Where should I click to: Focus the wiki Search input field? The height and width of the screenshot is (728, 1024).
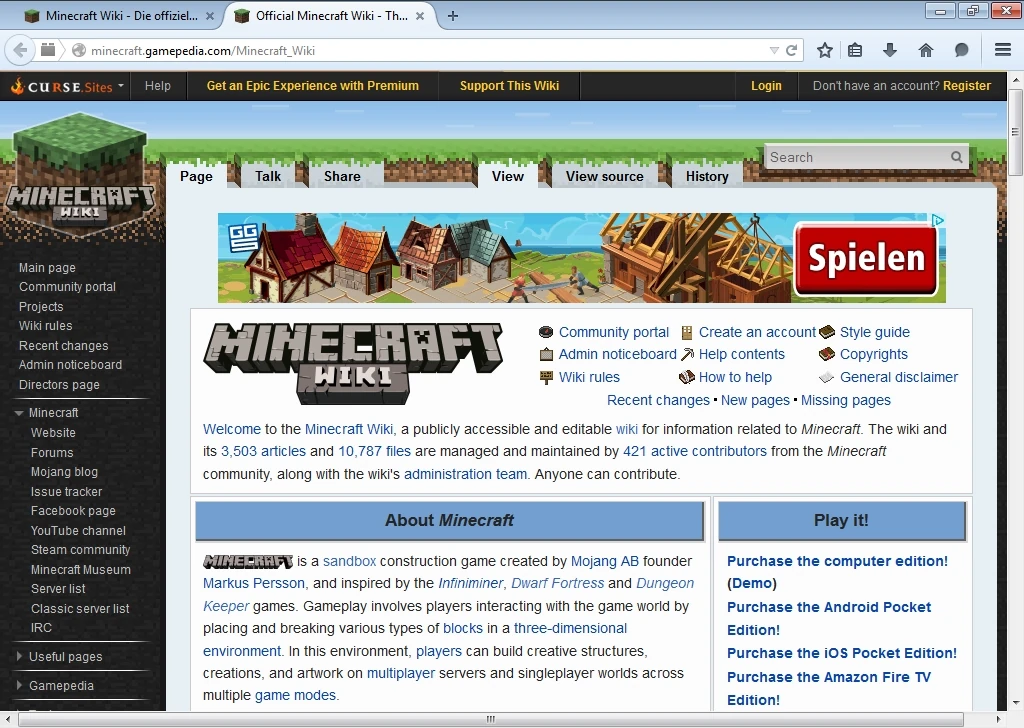(x=858, y=157)
